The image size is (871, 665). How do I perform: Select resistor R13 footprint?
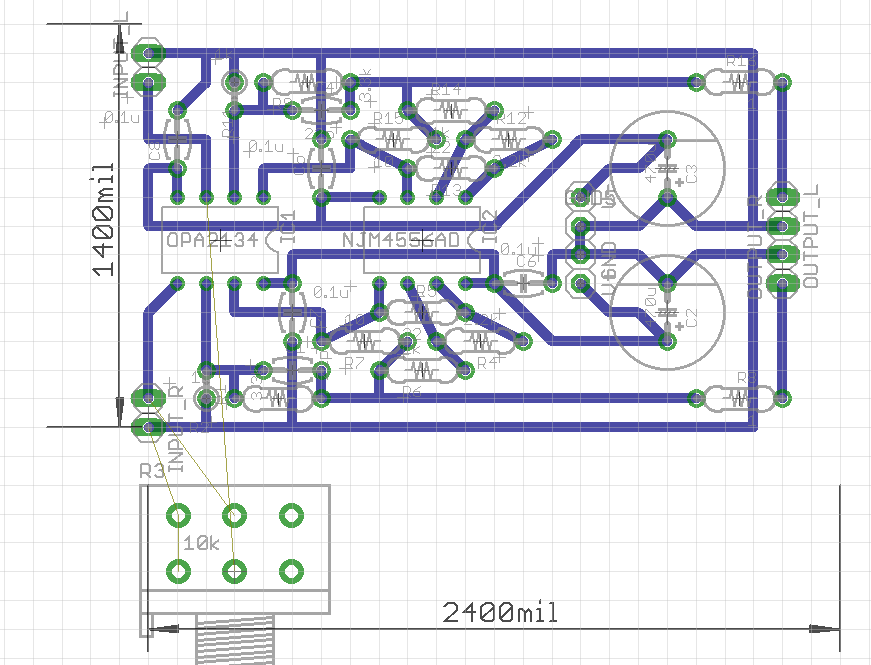click(450, 170)
